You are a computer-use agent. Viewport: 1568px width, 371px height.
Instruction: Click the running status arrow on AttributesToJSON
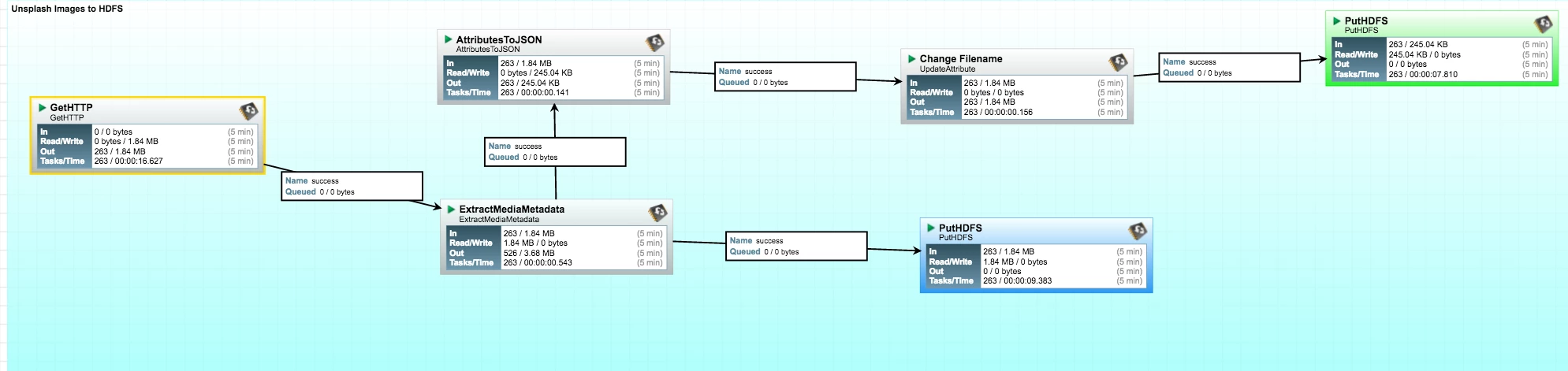click(449, 39)
